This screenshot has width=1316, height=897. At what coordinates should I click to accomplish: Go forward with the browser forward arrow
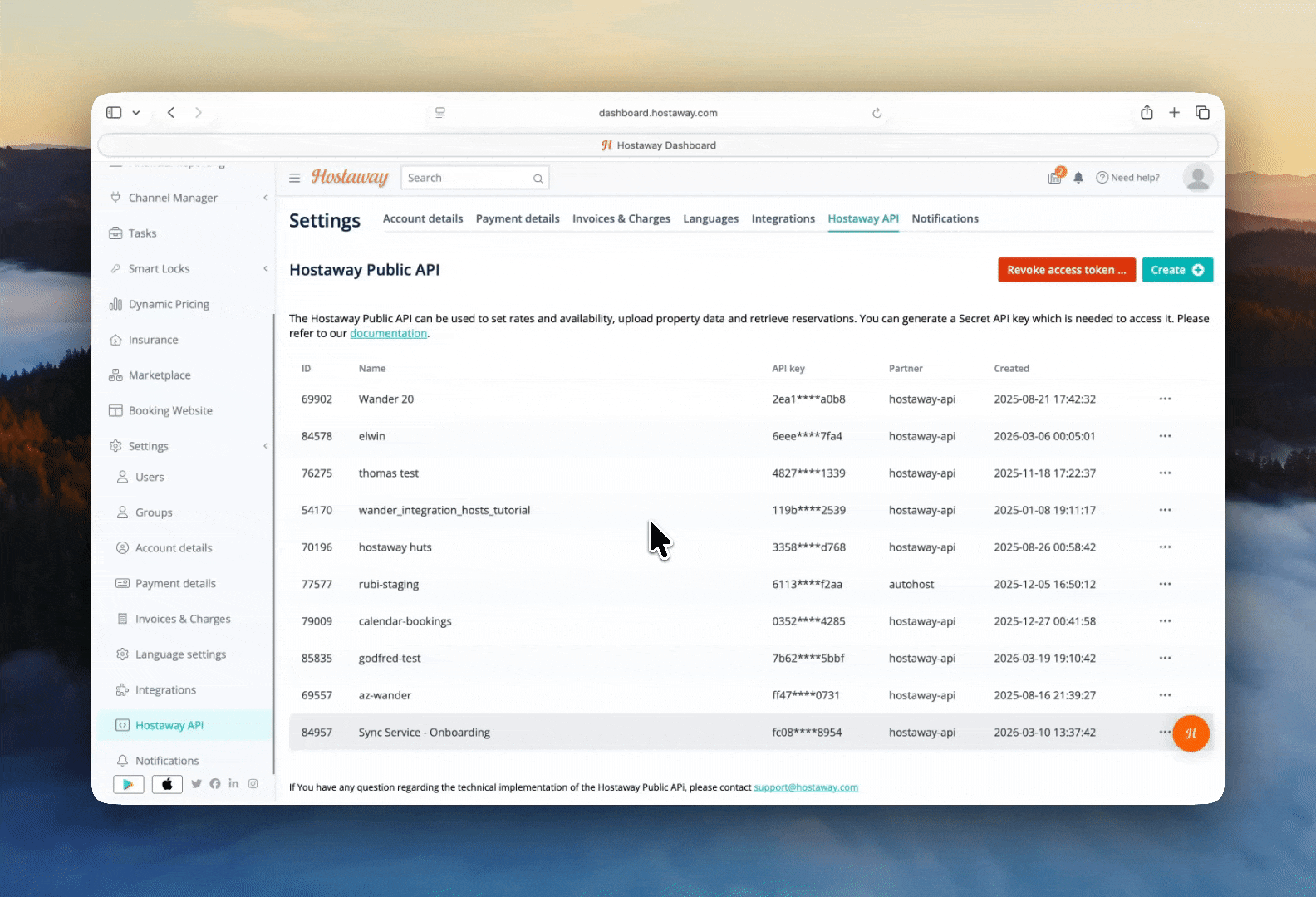click(199, 113)
